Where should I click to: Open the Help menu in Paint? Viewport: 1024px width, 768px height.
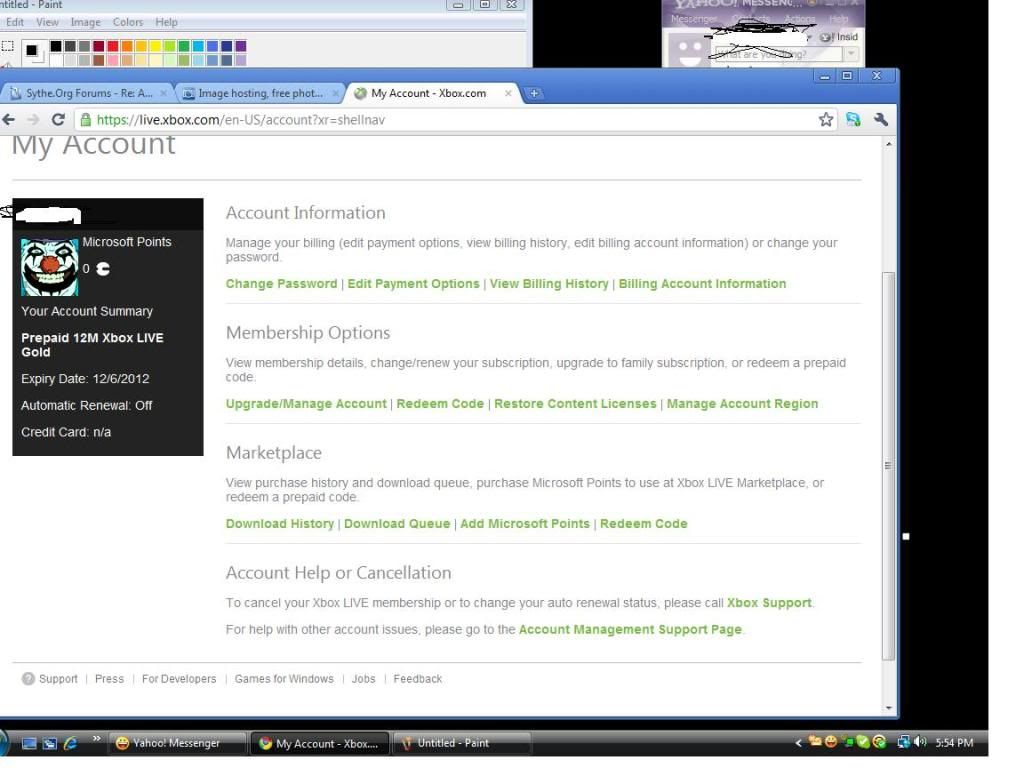point(166,22)
